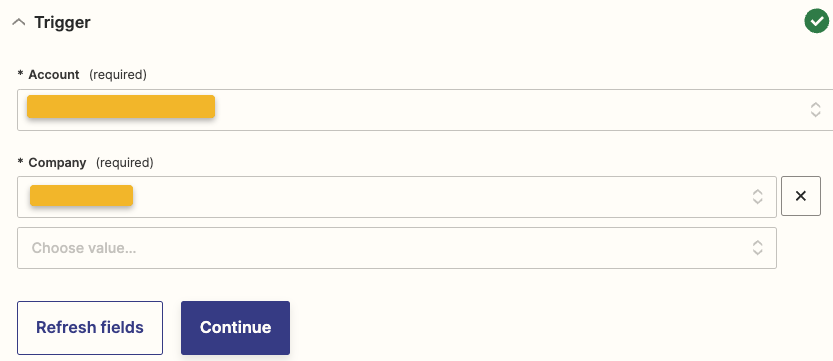Click the Company field up-down arrows icon
This screenshot has height=361, width=833.
758,197
